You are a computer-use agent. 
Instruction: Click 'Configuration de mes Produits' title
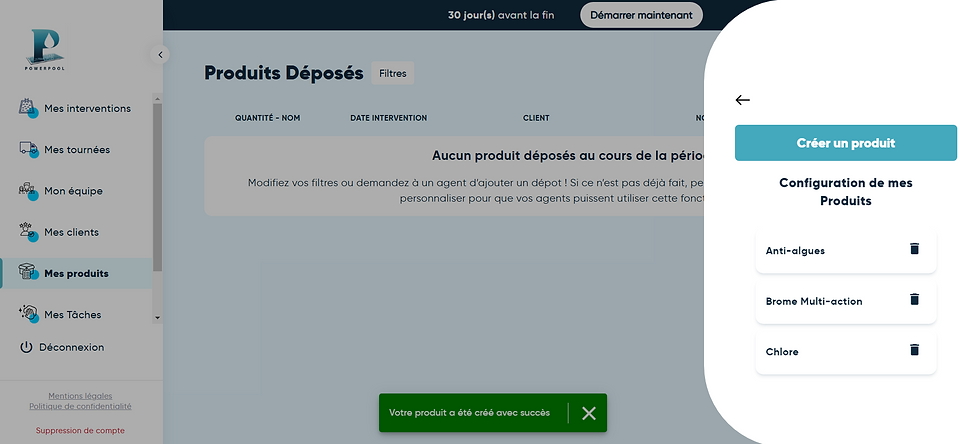(846, 192)
